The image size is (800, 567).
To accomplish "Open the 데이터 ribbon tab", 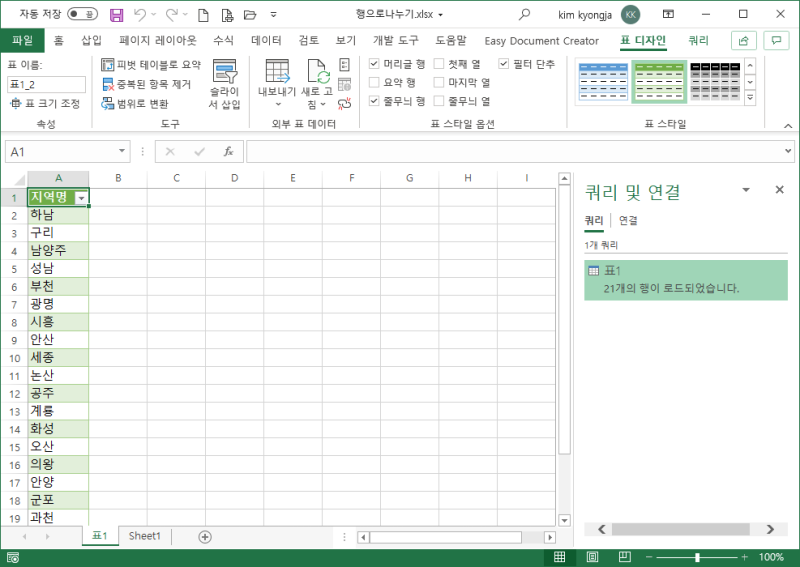I will point(266,40).
